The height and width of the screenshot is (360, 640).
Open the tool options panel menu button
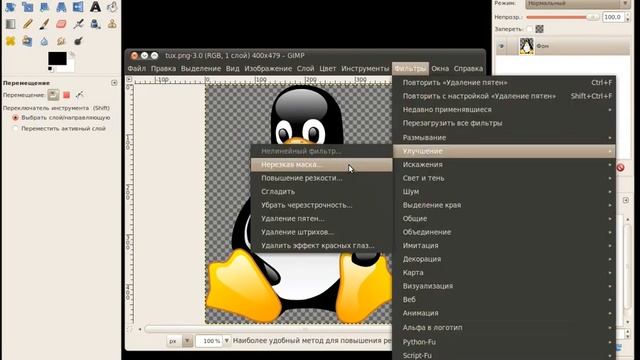point(114,83)
